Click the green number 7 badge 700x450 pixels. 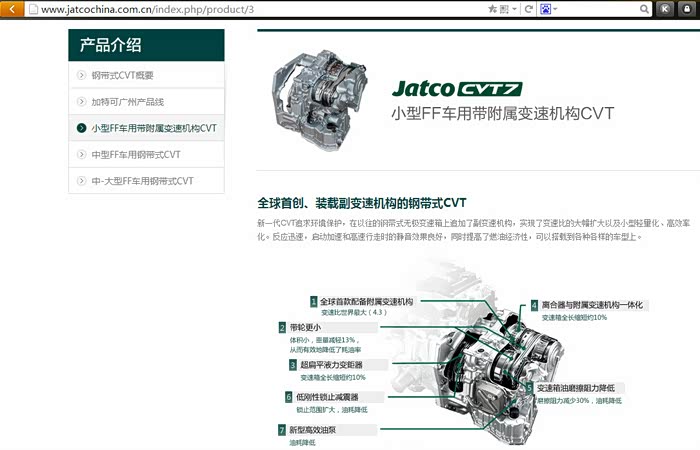[282, 430]
